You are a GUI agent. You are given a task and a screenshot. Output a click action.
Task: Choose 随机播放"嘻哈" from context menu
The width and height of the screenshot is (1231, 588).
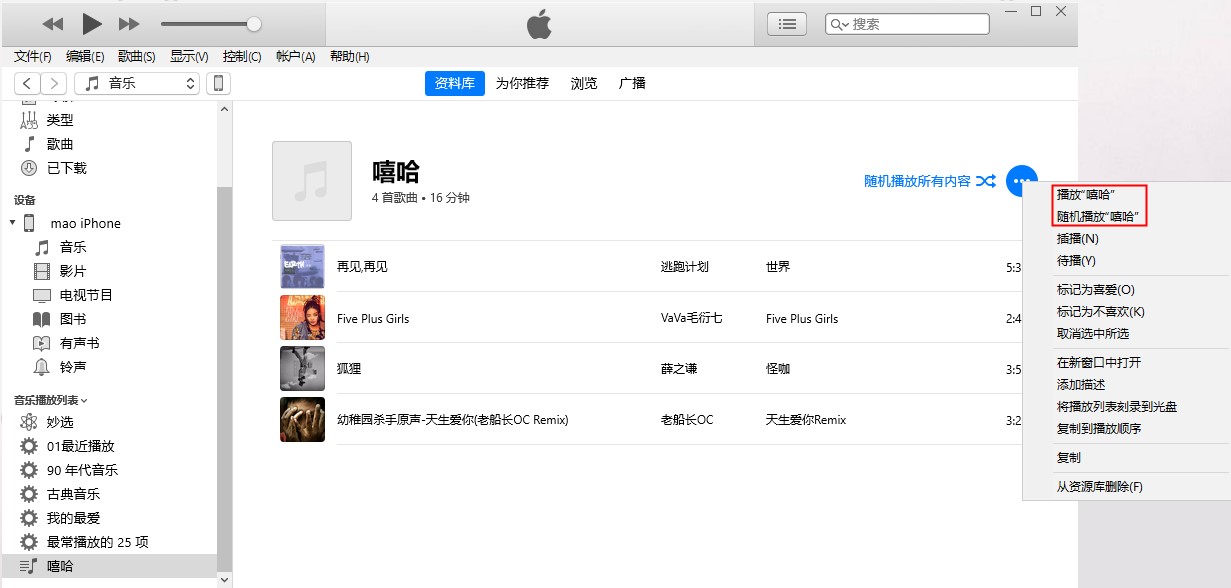[1098, 216]
